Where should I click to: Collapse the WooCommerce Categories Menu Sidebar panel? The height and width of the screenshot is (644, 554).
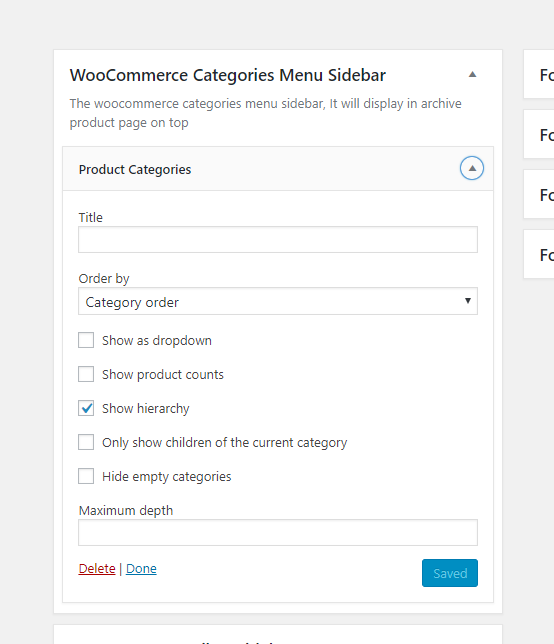[x=472, y=75]
